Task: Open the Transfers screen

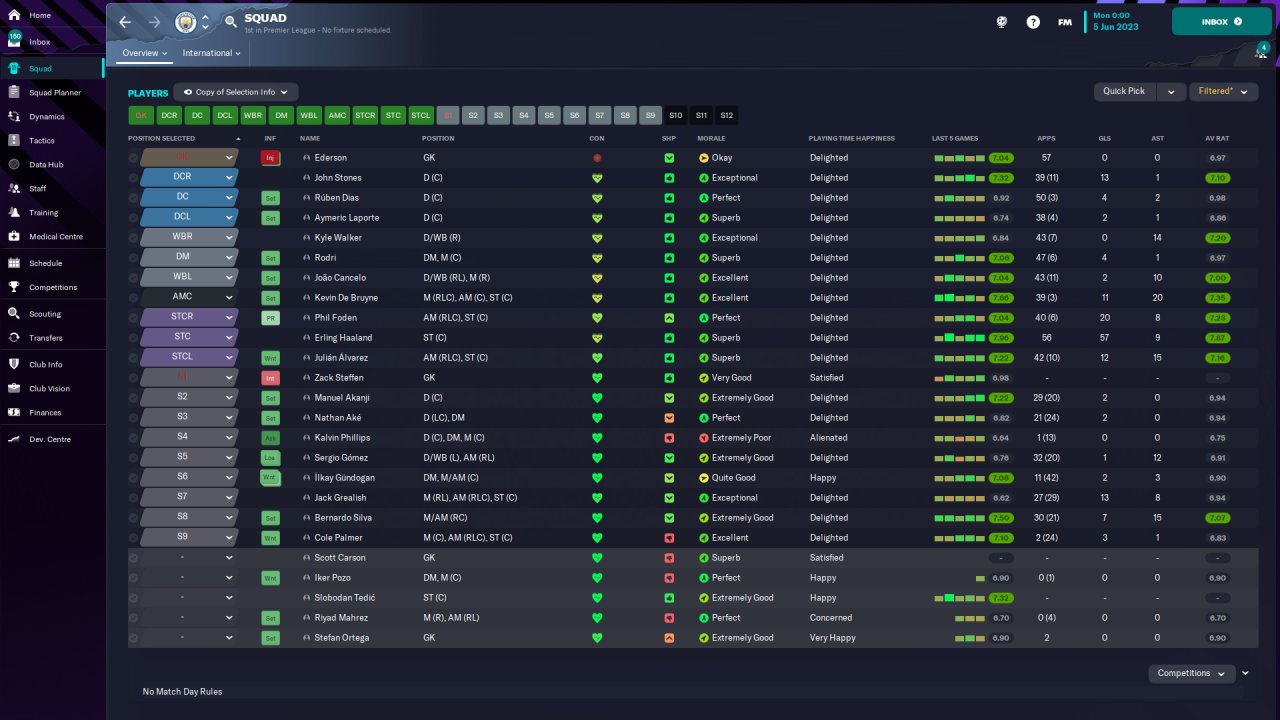Action: click(x=46, y=337)
